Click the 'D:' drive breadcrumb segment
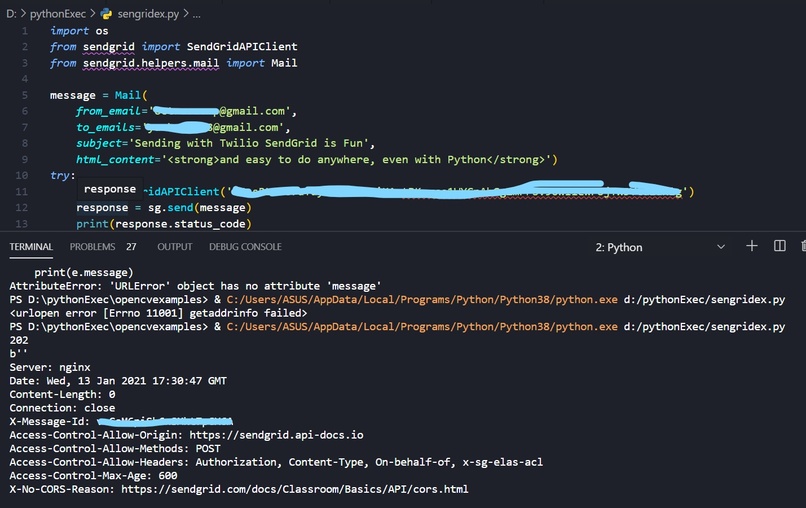This screenshot has width=806, height=508. 11,14
